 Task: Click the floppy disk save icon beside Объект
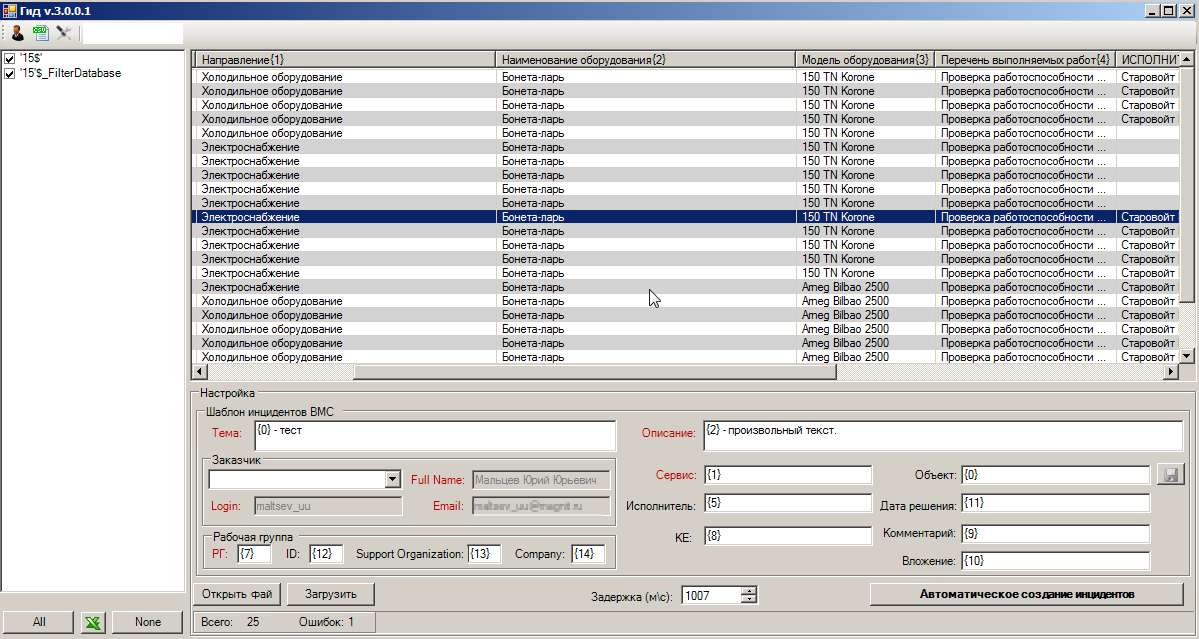point(1170,475)
